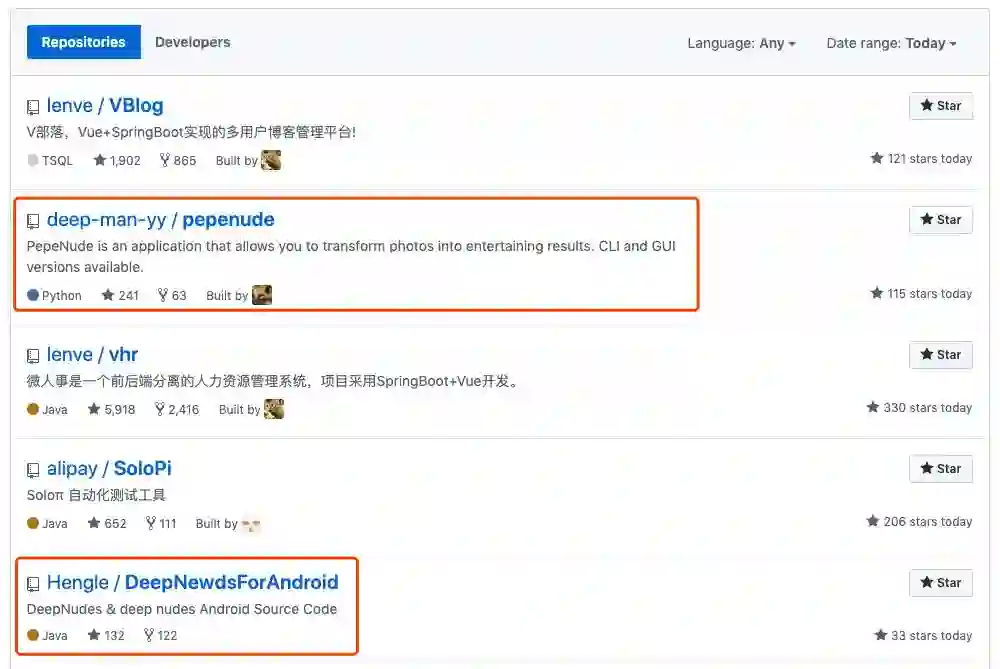Image resolution: width=1000 pixels, height=669 pixels.
Task: Click the stargazers star icon showing 1,902
Action: click(x=99, y=160)
